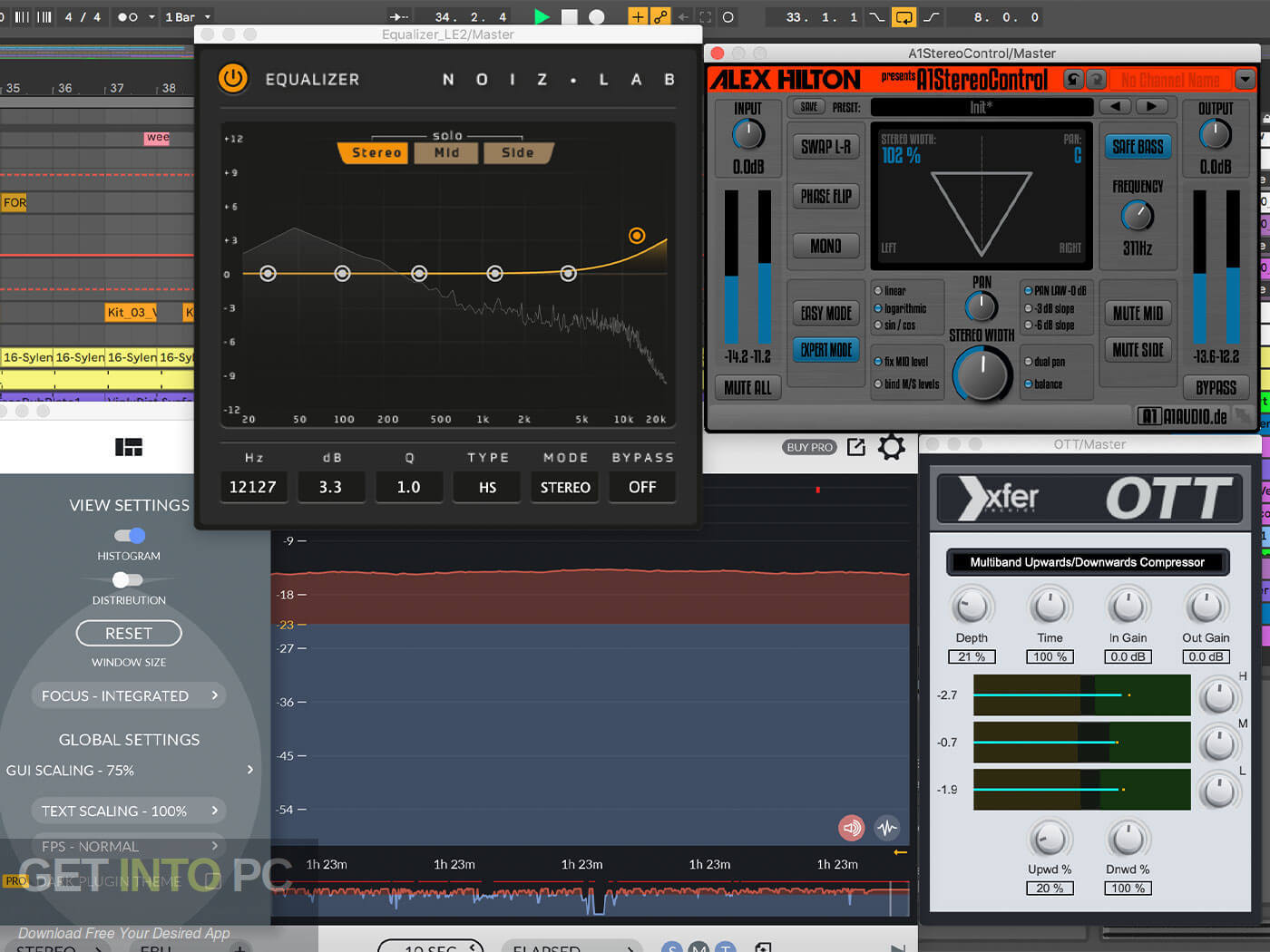This screenshot has height=952, width=1270.
Task: Expand FOCUS - INTEGRATED window size option
Action: 129,695
